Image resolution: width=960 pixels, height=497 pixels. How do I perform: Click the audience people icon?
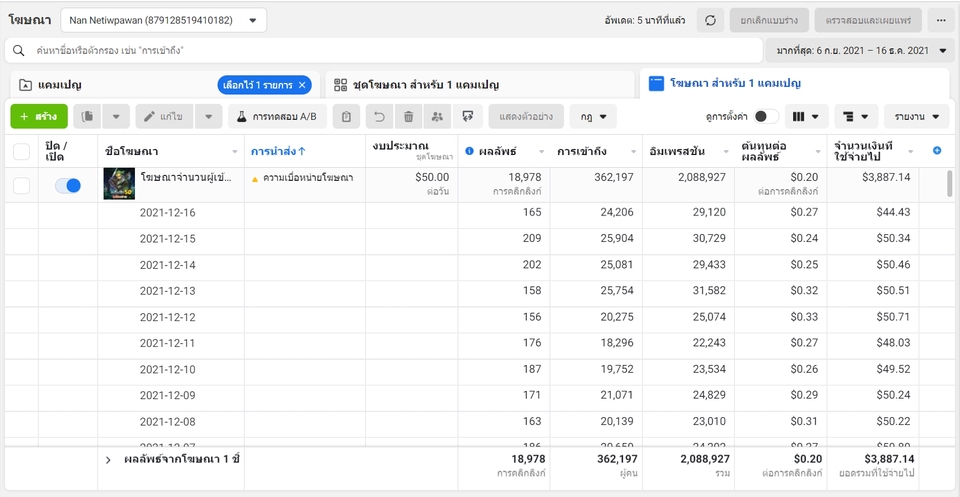point(437,116)
